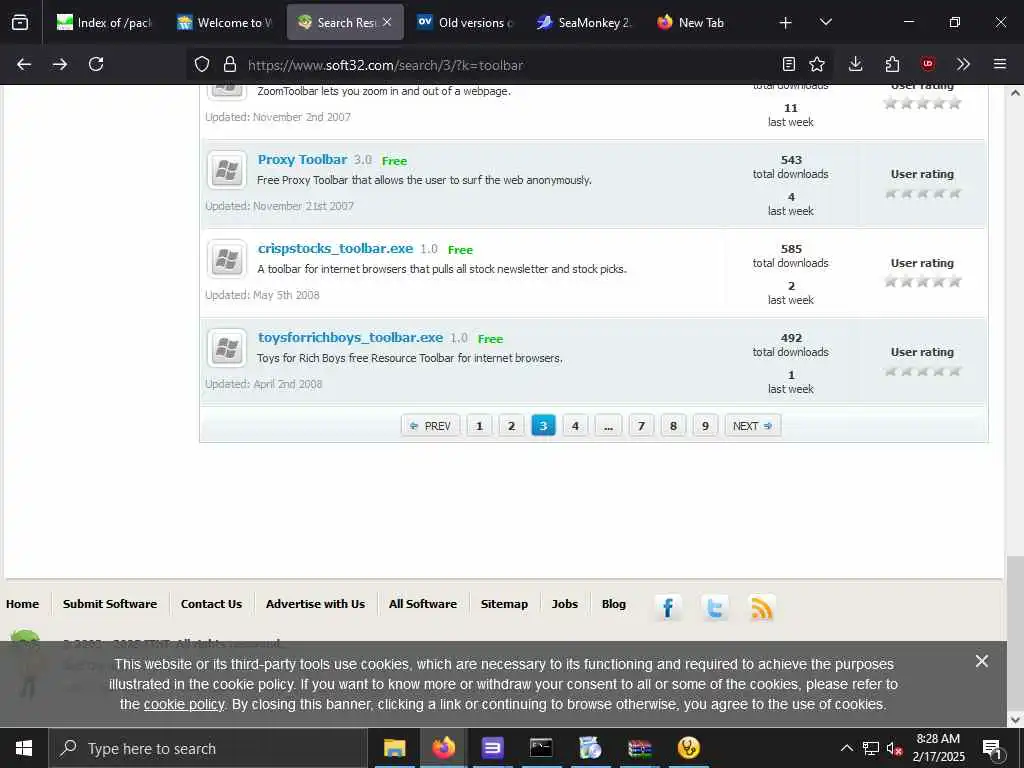Open the downloads panel
Image resolution: width=1024 pixels, height=768 pixels.
(x=856, y=64)
